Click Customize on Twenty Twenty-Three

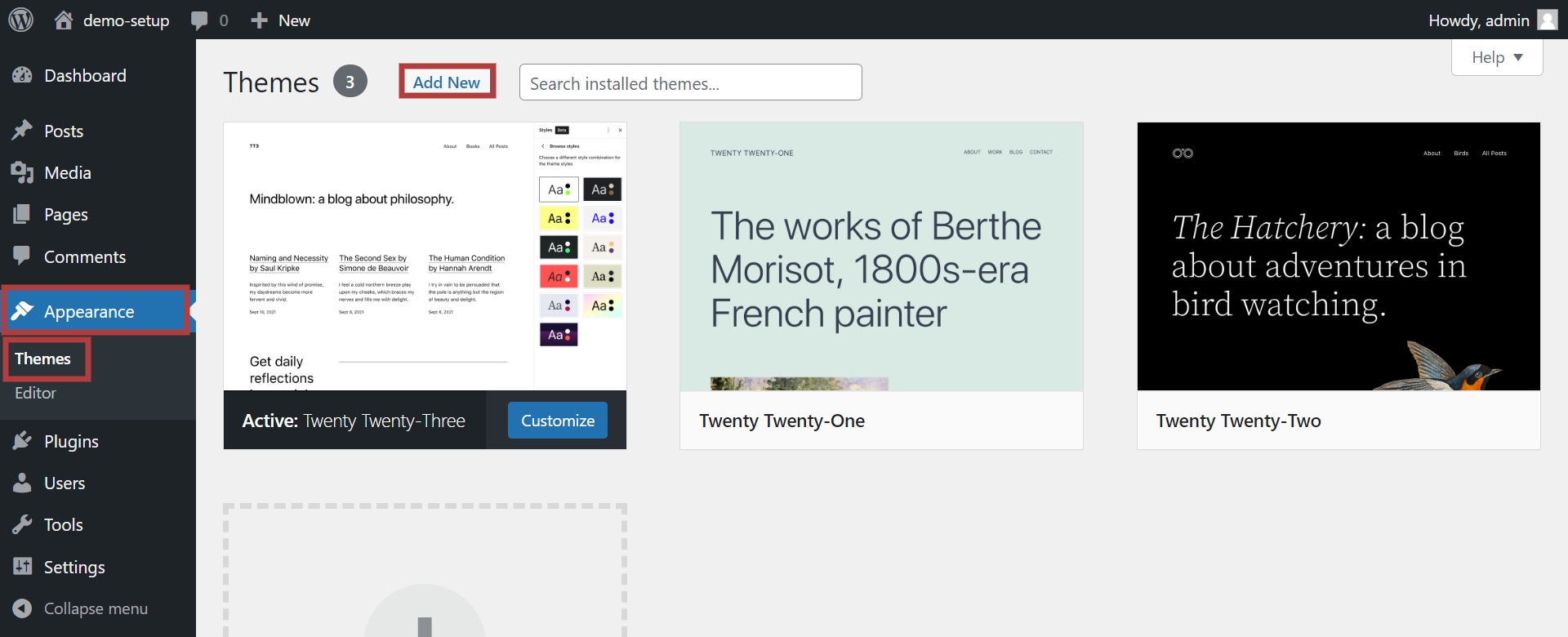pyautogui.click(x=557, y=421)
